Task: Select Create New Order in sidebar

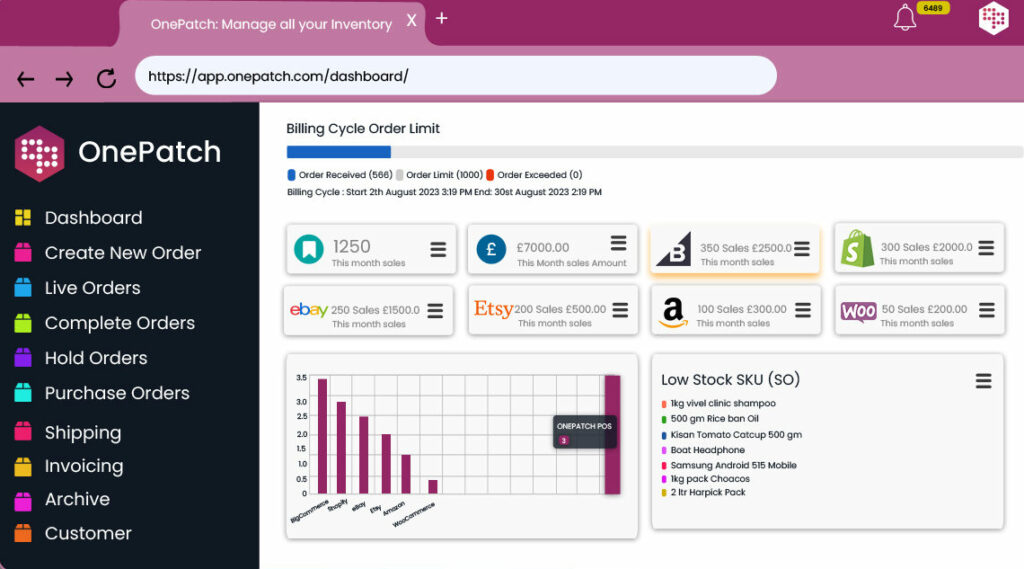Action: pyautogui.click(x=122, y=253)
